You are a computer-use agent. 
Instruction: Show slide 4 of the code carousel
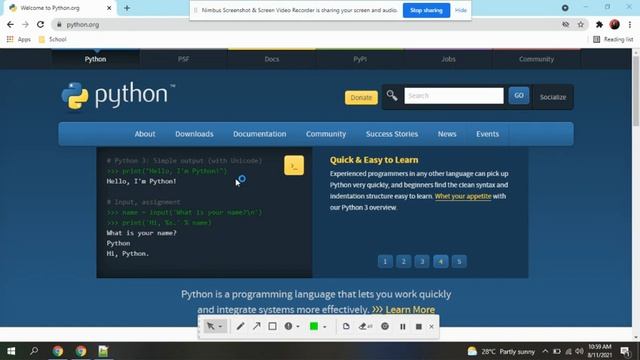click(440, 261)
